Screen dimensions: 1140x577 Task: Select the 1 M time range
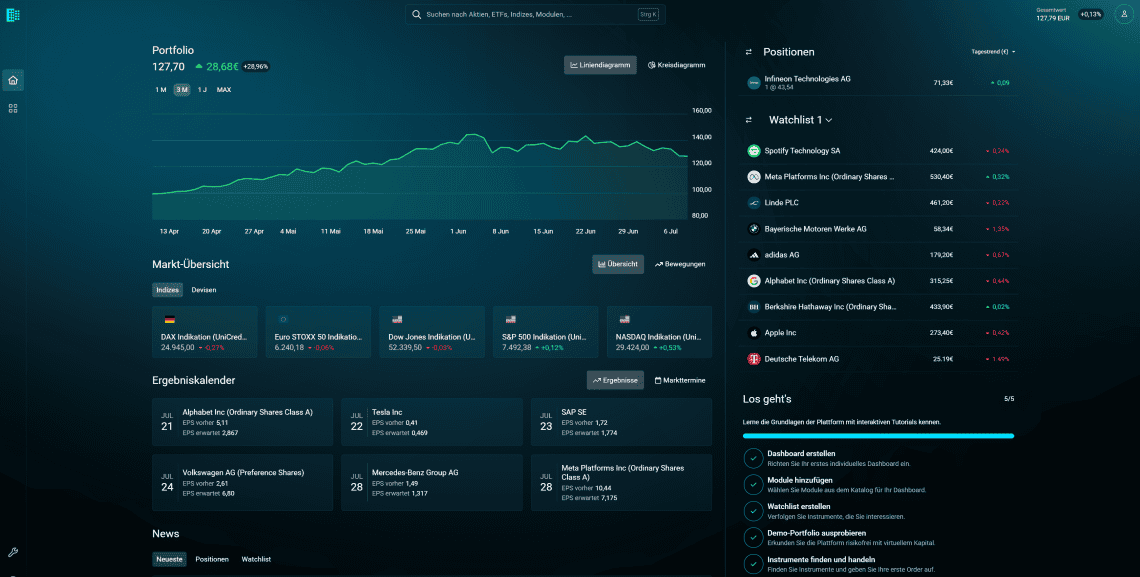click(x=161, y=90)
